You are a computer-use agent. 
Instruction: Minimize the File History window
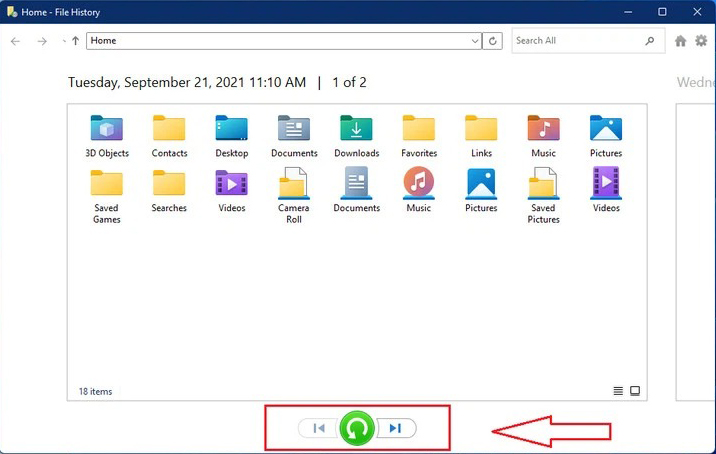628,12
